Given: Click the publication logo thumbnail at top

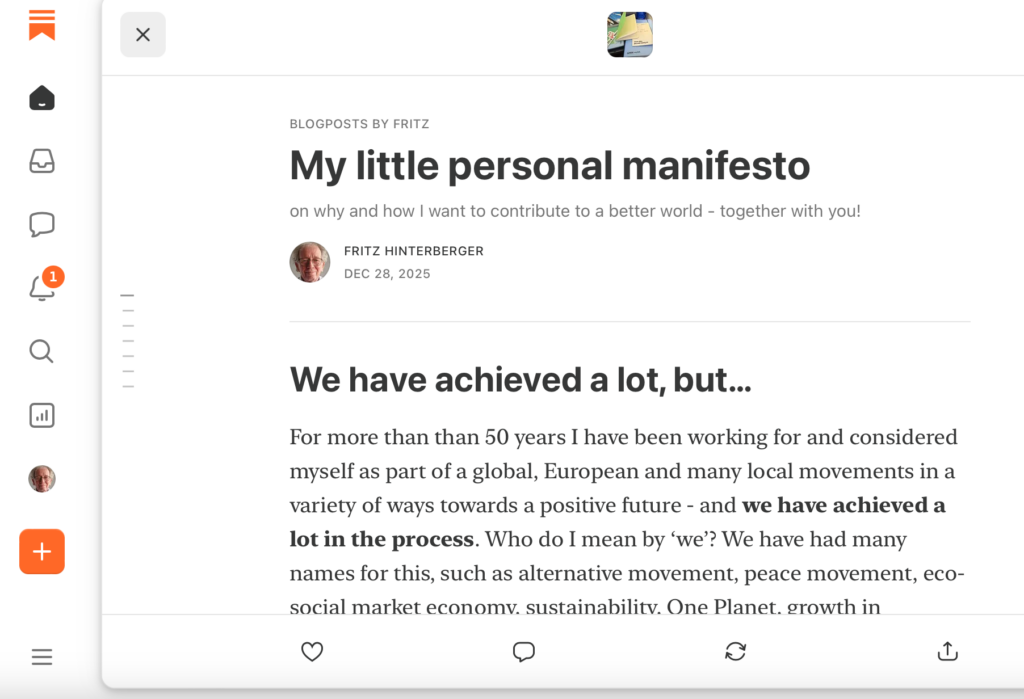Looking at the screenshot, I should coord(630,35).
